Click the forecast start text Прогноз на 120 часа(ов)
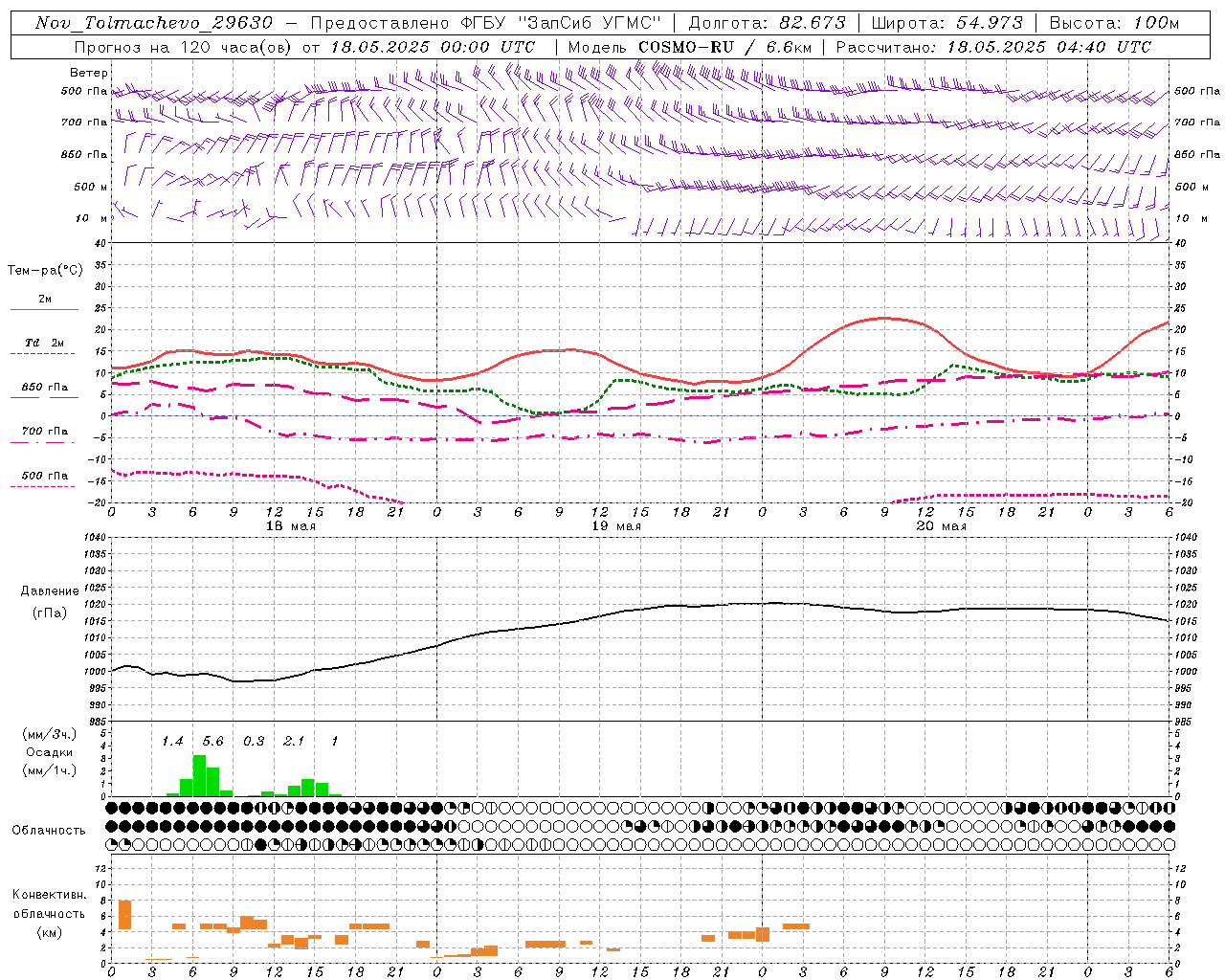Viewport: 1225px width, 980px height. pos(185,47)
